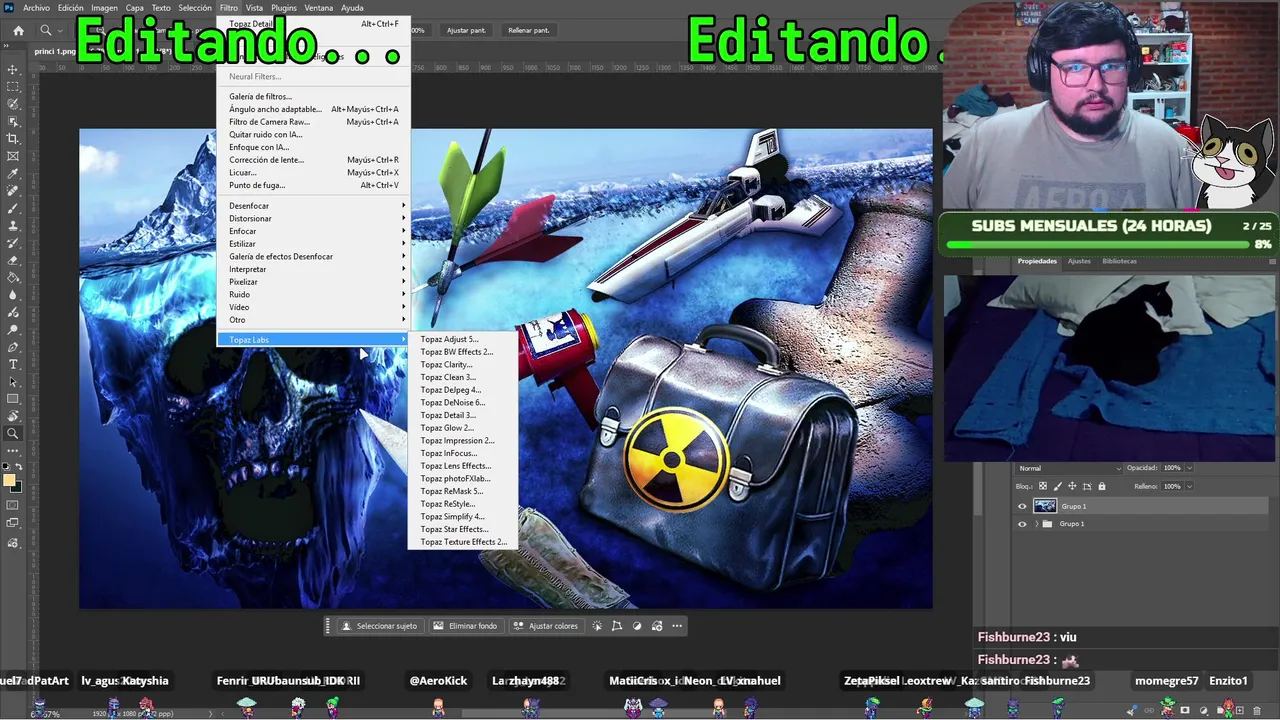Screen dimensions: 1280x720
Task: Open the three-dots Edit Toolbar button
Action: [13, 451]
